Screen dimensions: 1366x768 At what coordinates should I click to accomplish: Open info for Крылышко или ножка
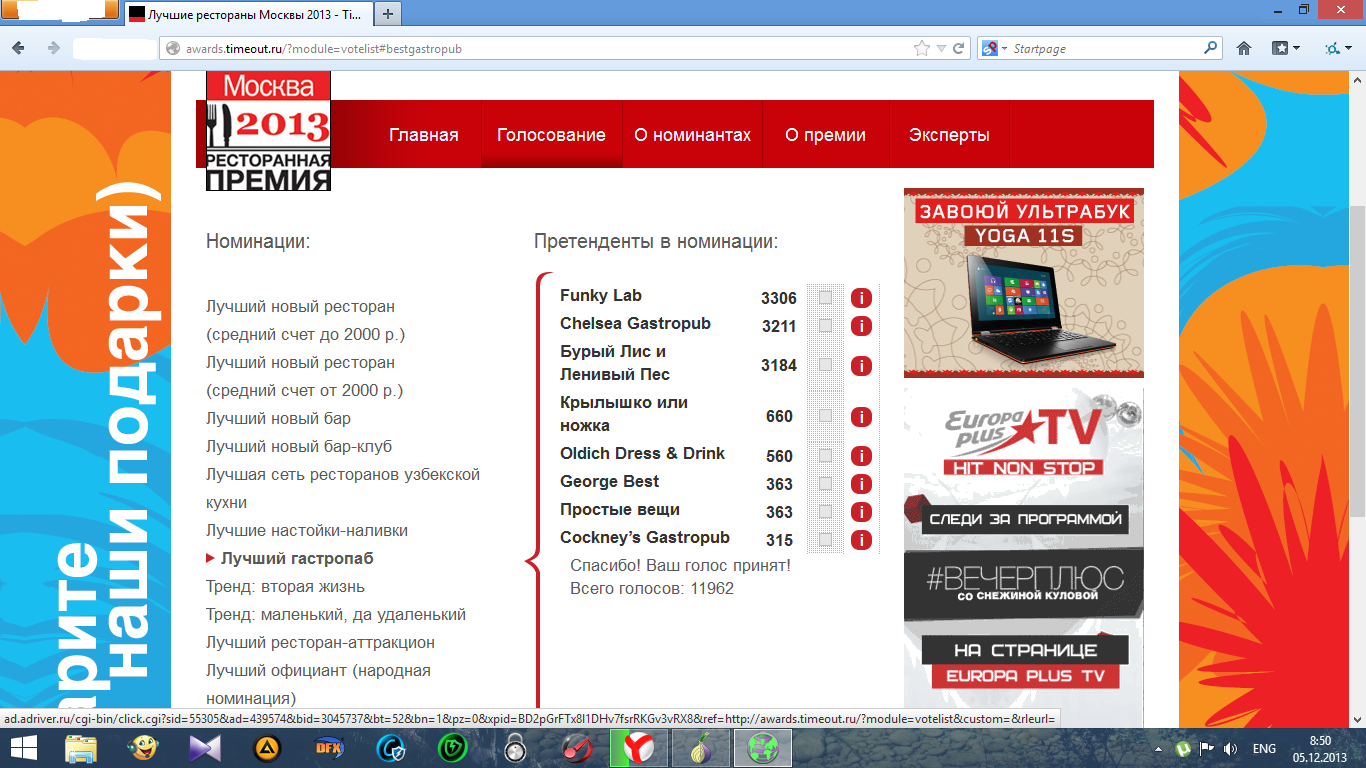(x=861, y=417)
